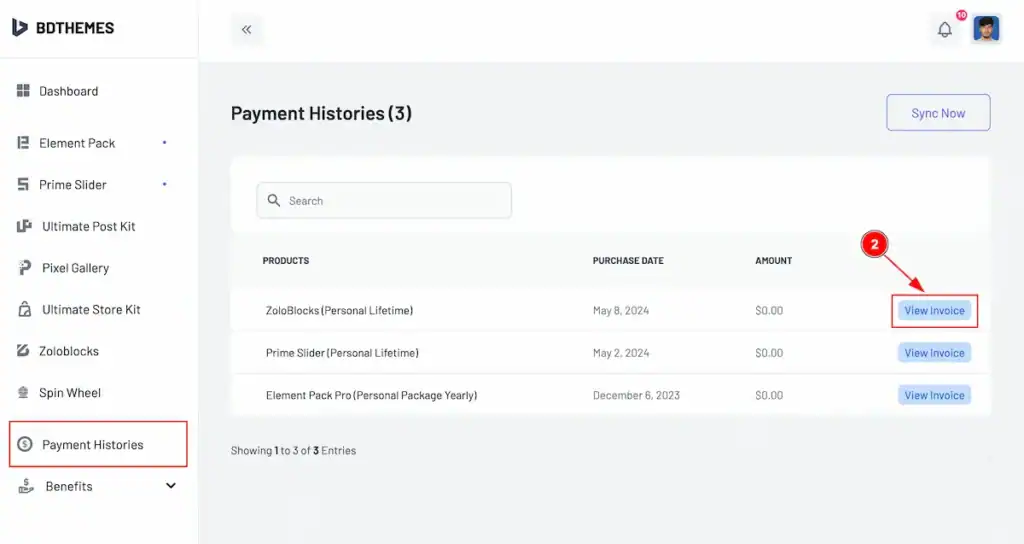Click the Ultimate Post Kit icon
The width and height of the screenshot is (1024, 544).
[24, 226]
